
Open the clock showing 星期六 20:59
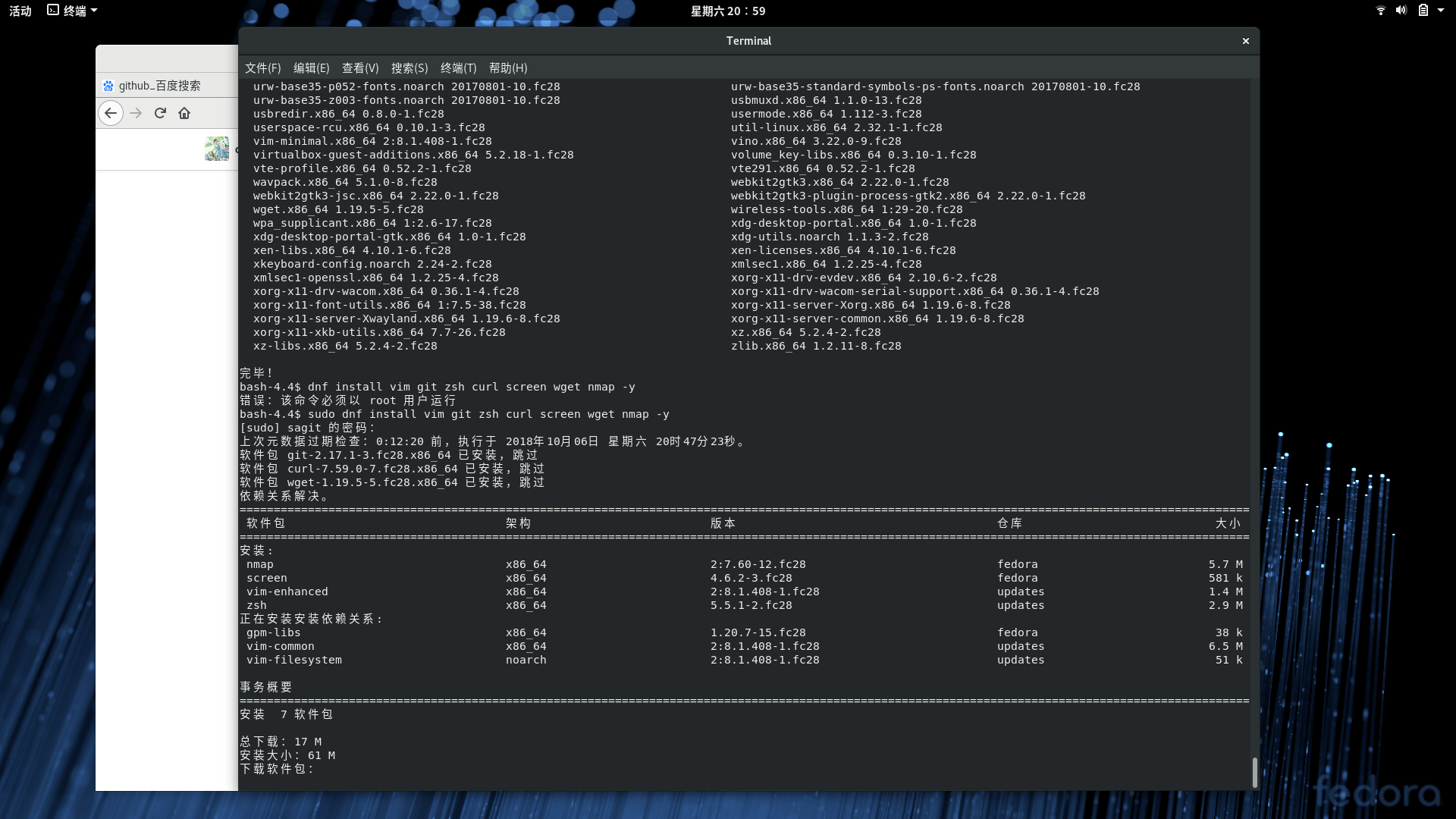[727, 11]
